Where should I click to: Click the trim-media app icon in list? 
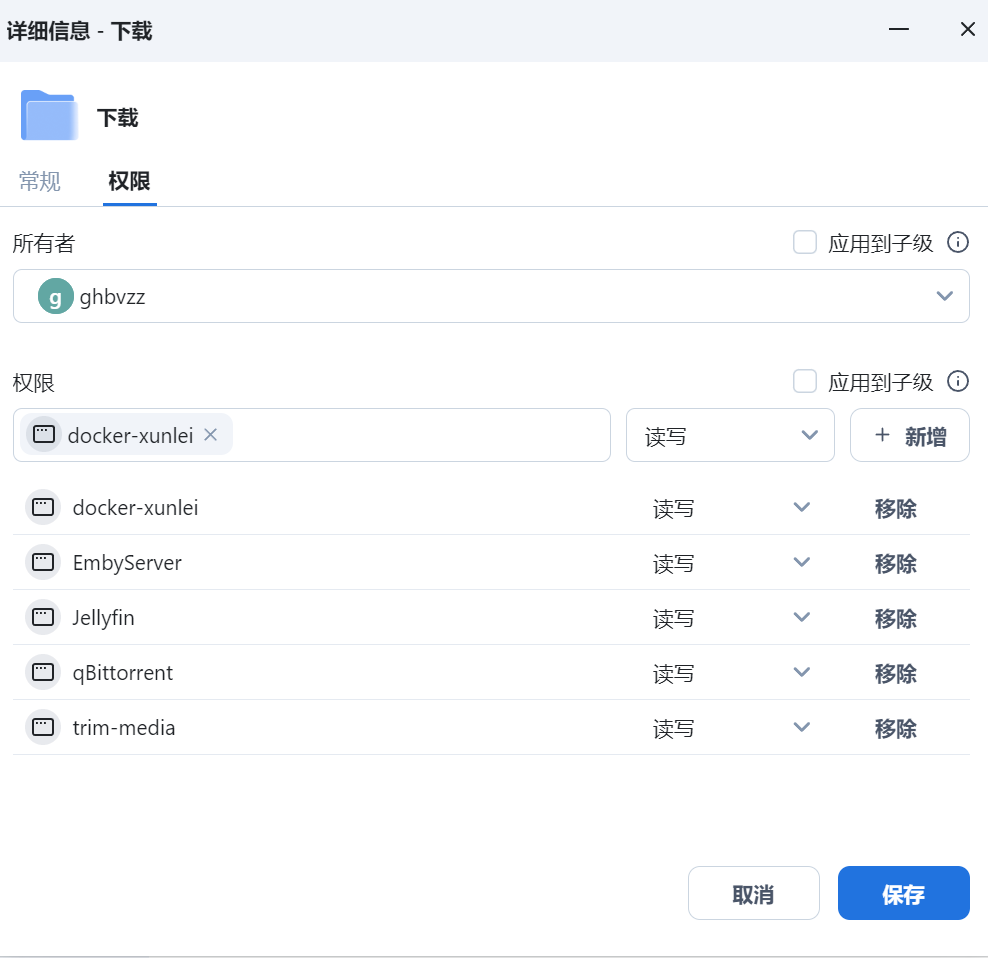[43, 728]
